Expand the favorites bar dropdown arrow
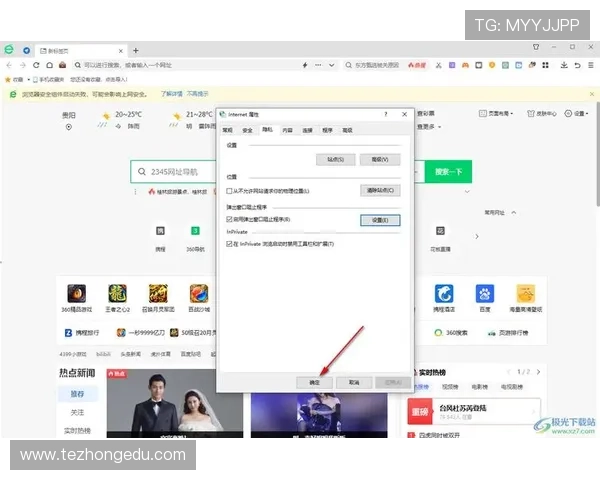Image resolution: width=600 pixels, height=480 pixels. point(29,80)
